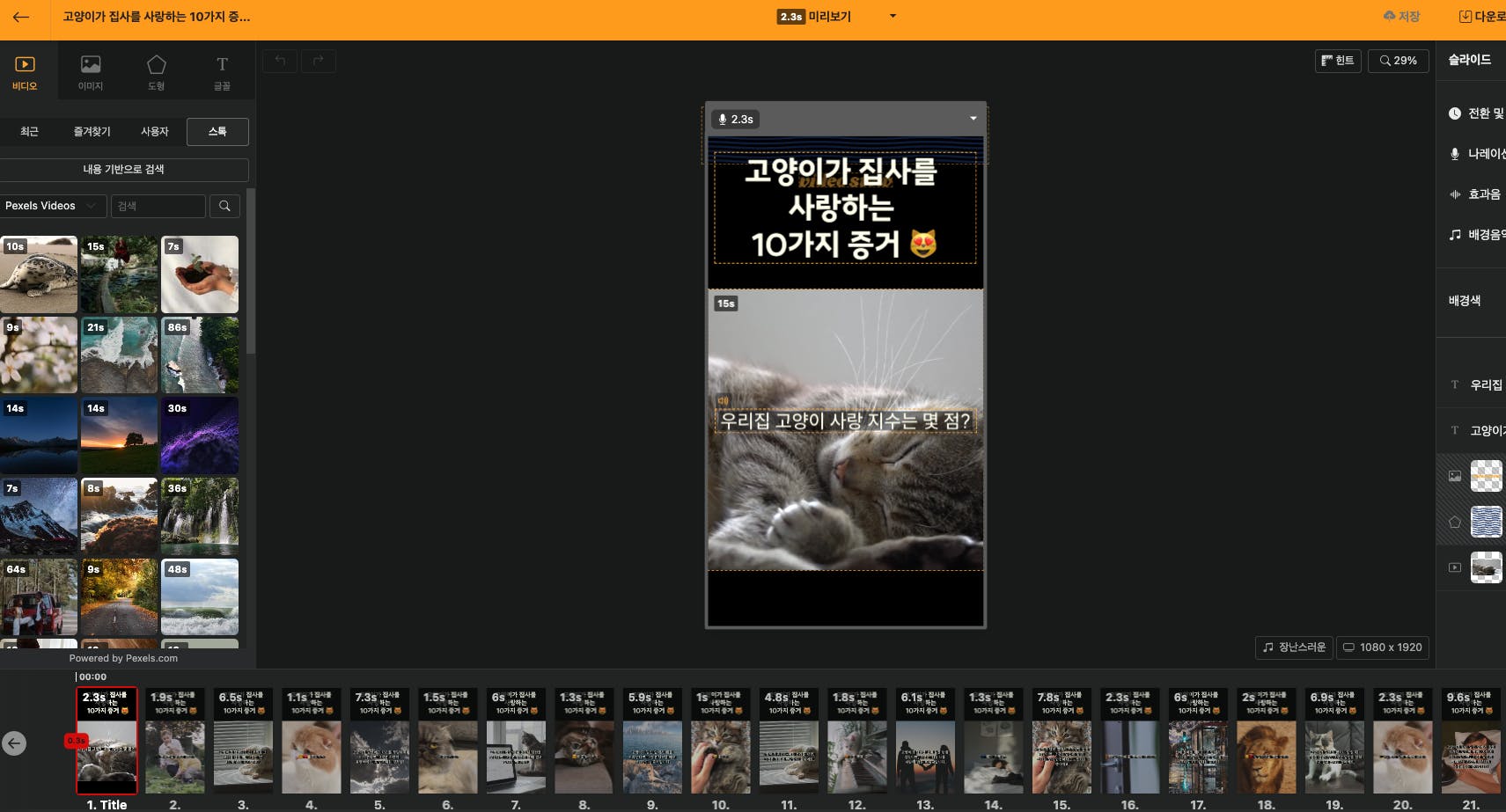This screenshot has width=1506, height=812.
Task: Switch to the 사용자 tab
Action: coord(154,132)
